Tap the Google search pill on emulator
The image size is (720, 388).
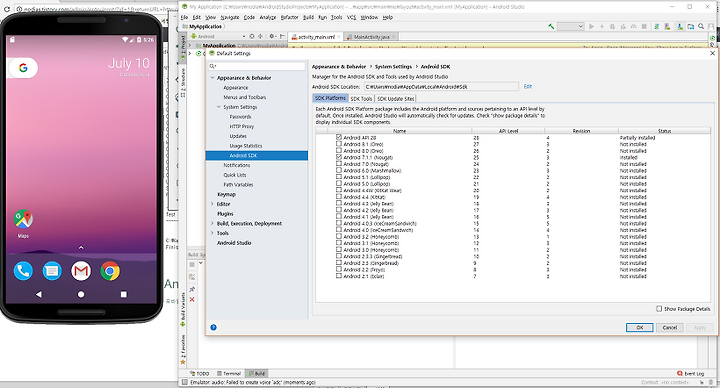[x=23, y=68]
